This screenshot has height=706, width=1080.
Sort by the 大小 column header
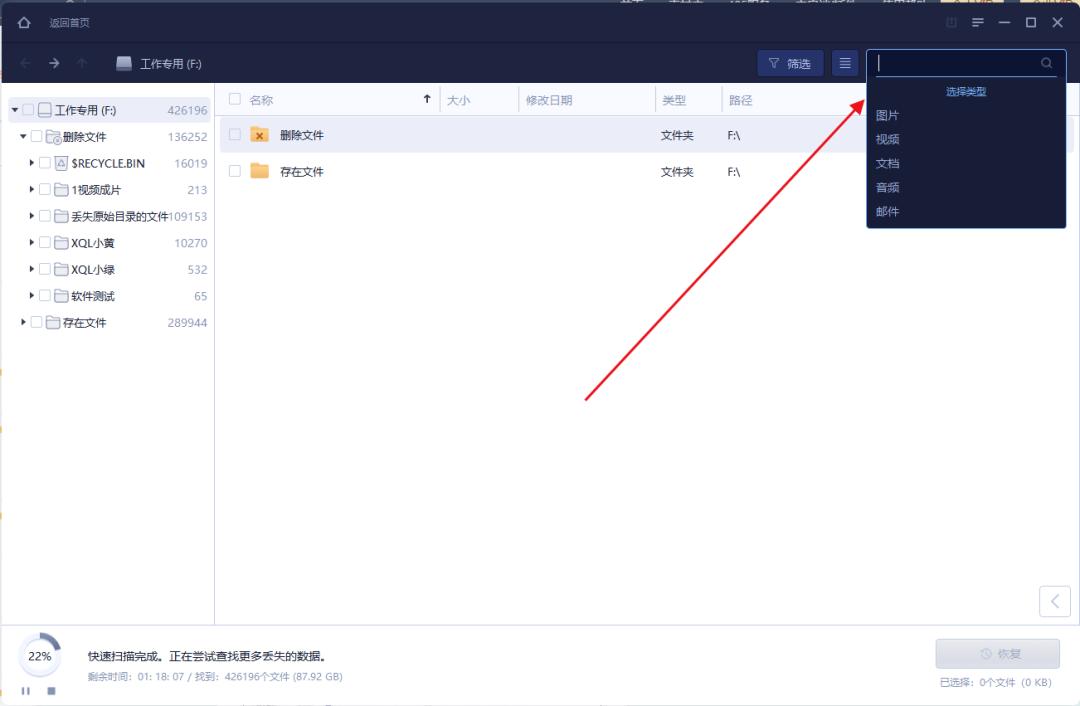point(459,100)
